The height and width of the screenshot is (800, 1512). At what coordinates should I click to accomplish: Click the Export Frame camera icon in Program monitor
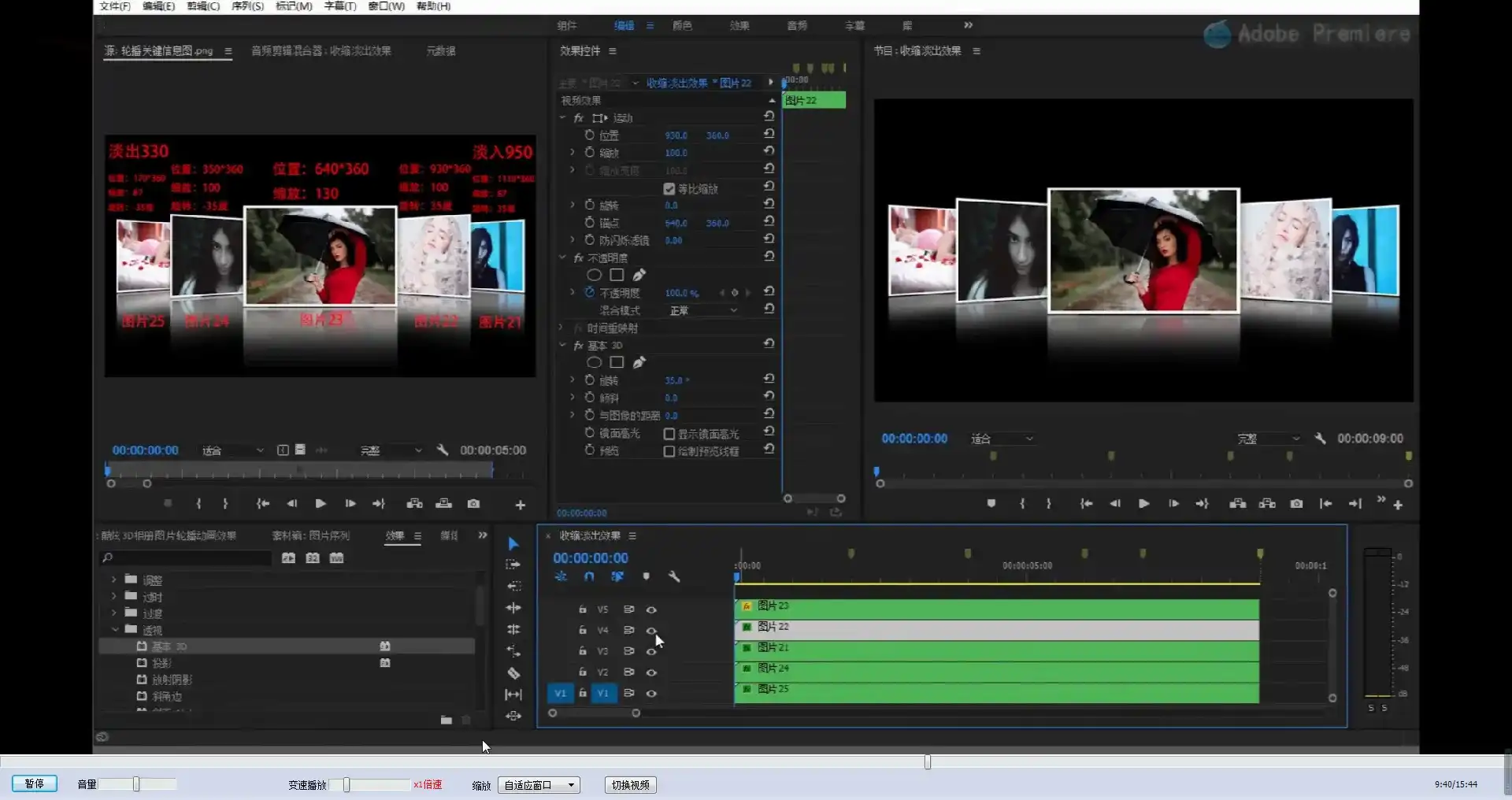(x=1296, y=504)
